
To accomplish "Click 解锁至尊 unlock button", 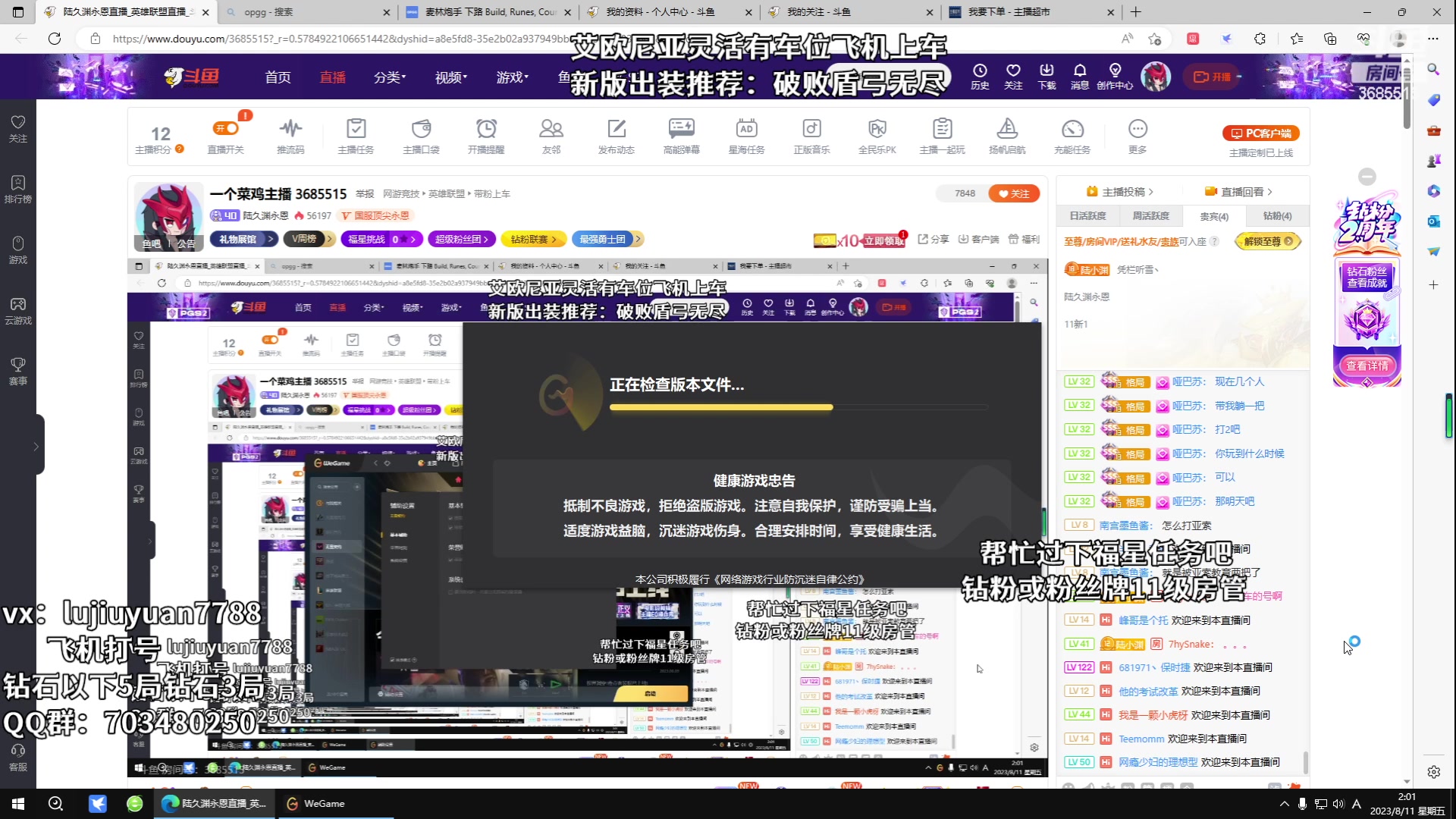I will (1267, 241).
